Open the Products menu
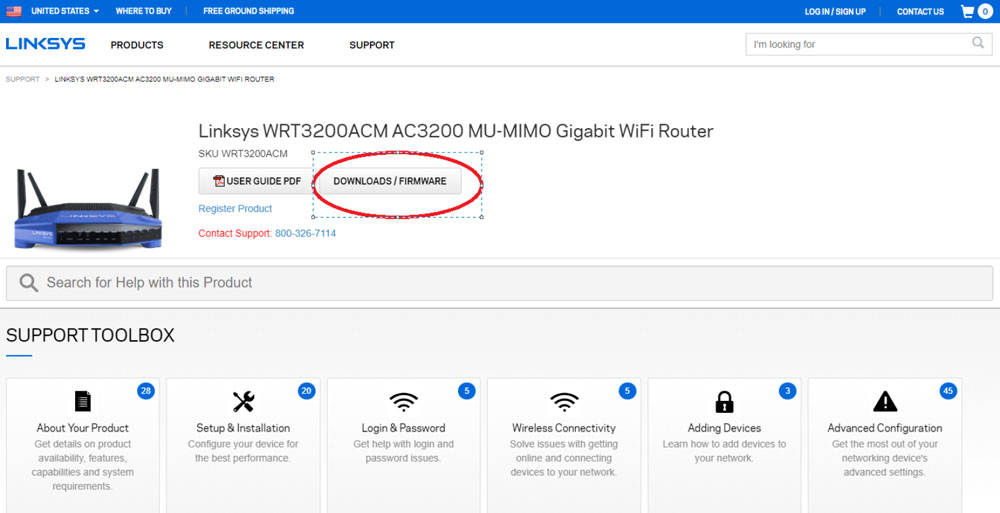 [x=137, y=45]
